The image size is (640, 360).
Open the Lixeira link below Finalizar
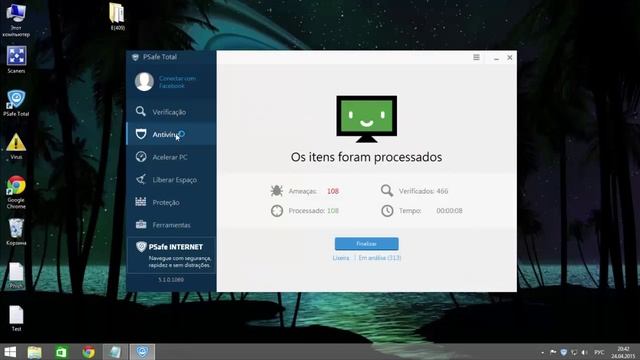tap(341, 258)
